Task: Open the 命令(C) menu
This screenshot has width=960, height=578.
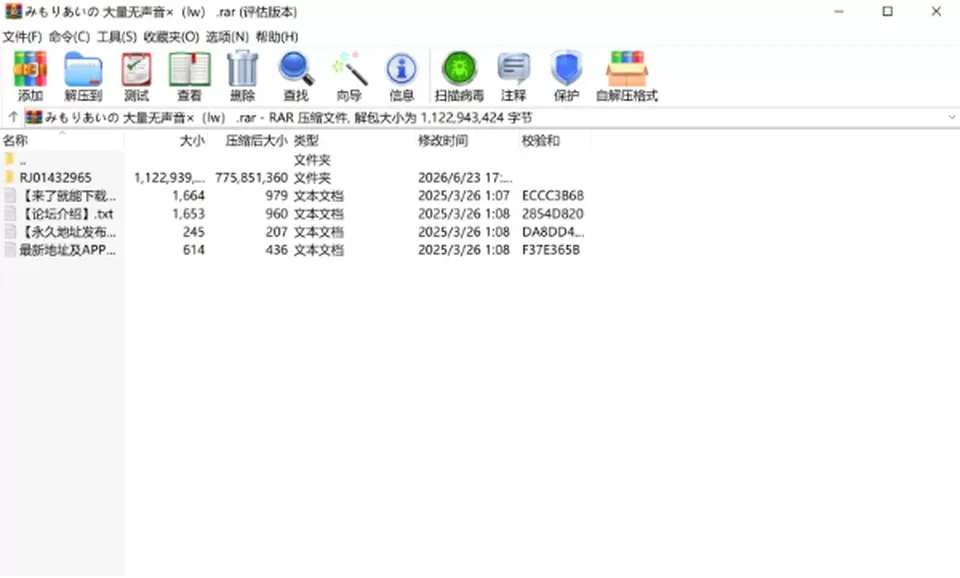Action: (x=69, y=37)
